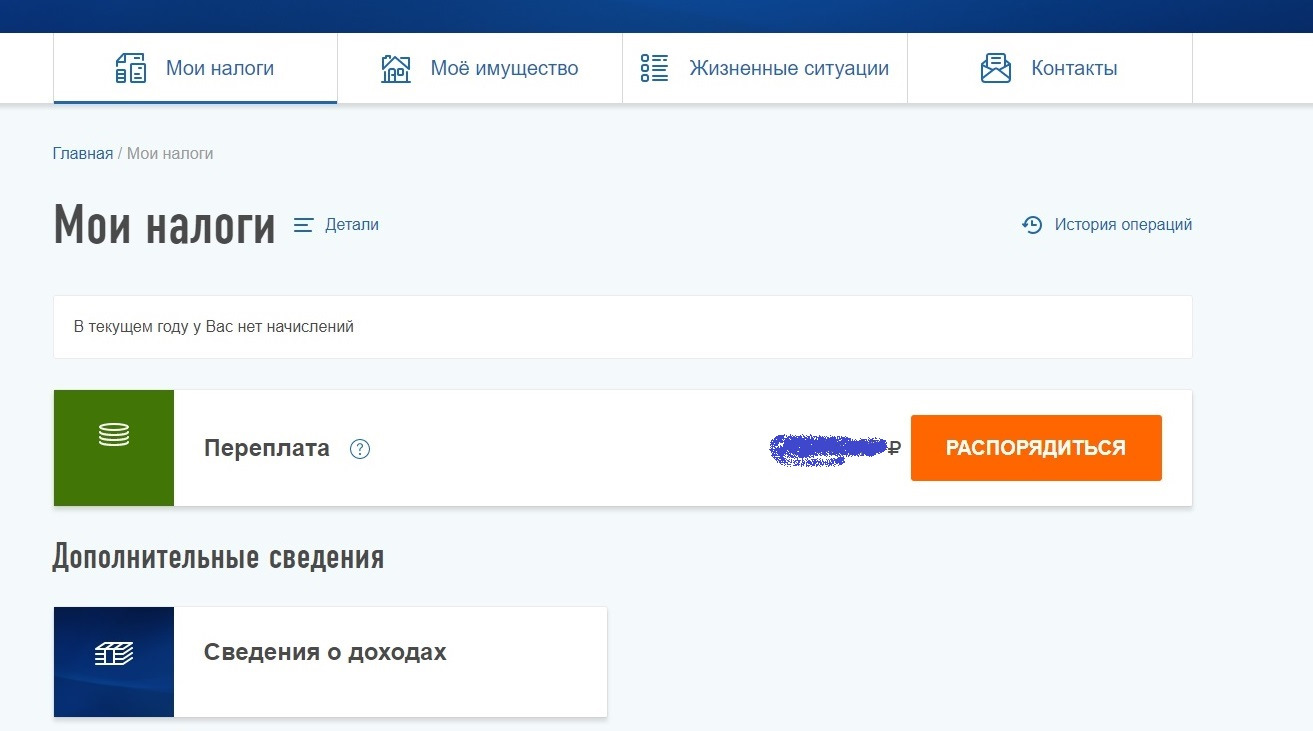This screenshot has height=731, width=1313.
Task: Click the Дополнительные сведения heading
Action: click(x=218, y=557)
